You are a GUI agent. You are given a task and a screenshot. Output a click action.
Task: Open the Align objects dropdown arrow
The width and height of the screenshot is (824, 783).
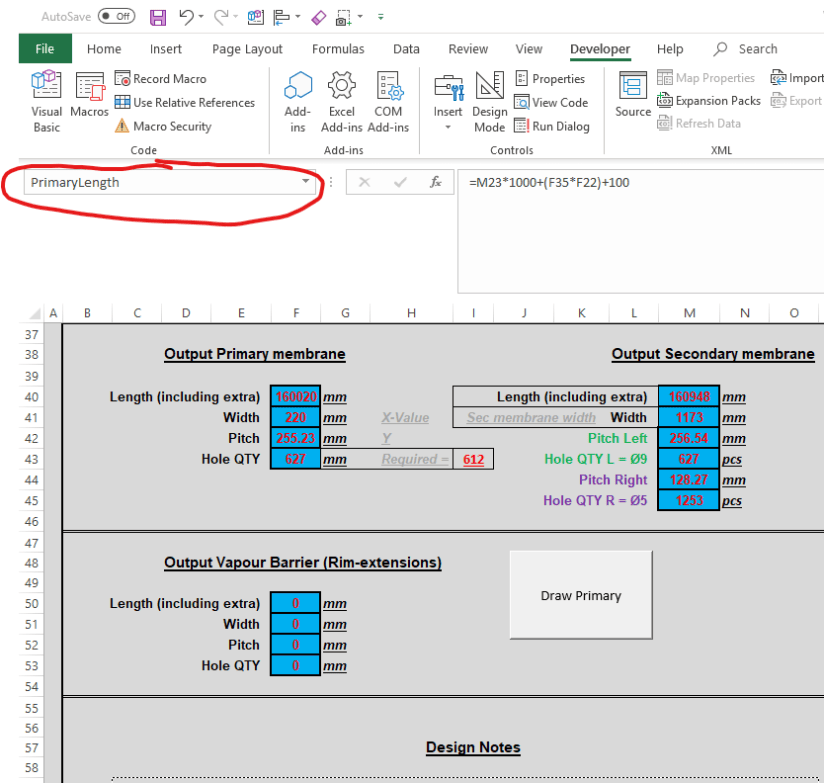[x=298, y=17]
